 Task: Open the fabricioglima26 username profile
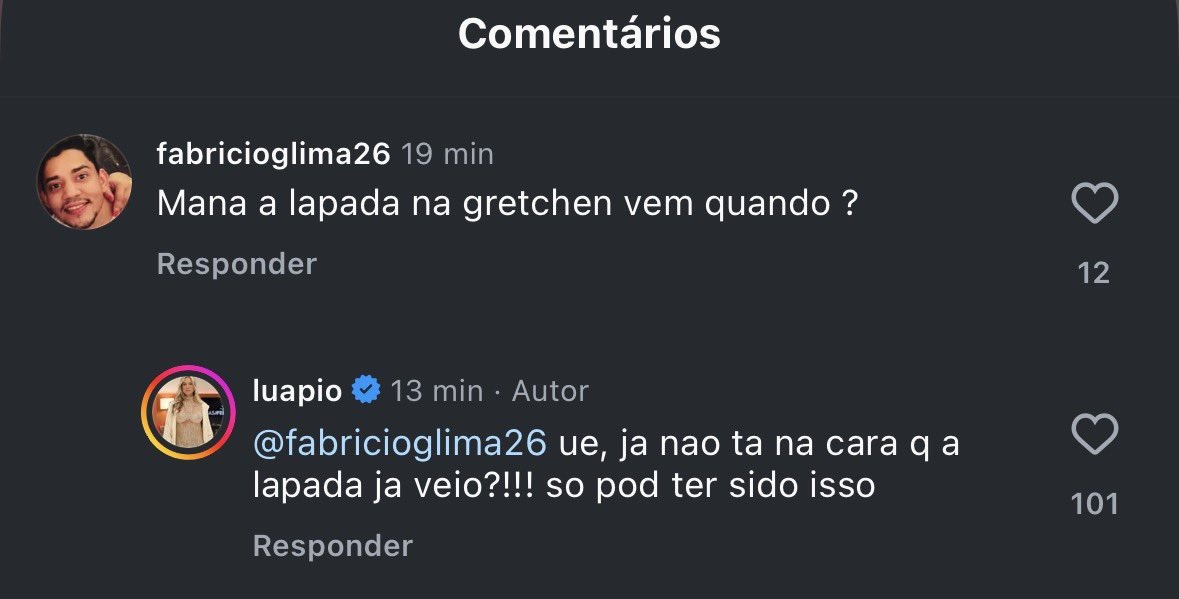274,154
